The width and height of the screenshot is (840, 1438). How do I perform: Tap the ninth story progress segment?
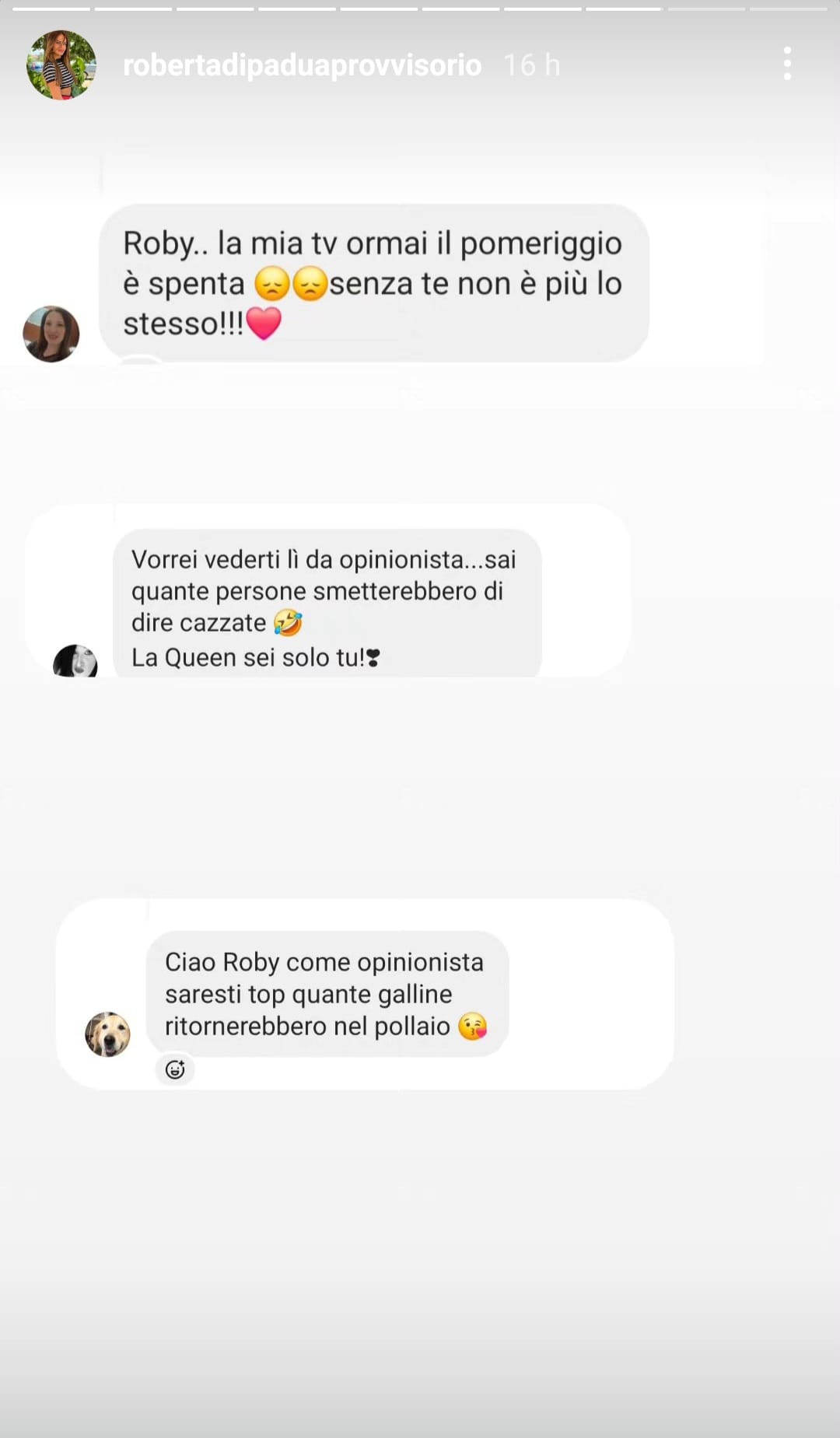click(706, 9)
